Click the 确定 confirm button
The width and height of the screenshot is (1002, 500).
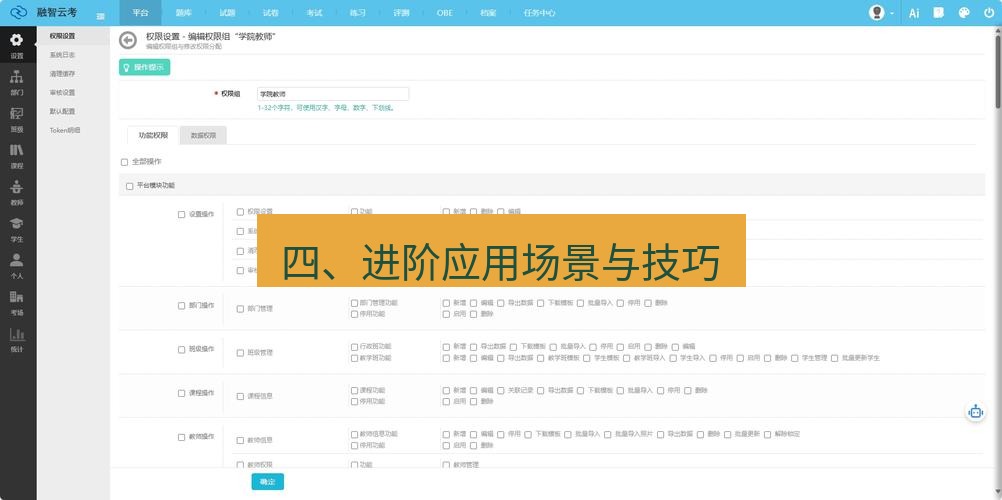click(x=268, y=482)
